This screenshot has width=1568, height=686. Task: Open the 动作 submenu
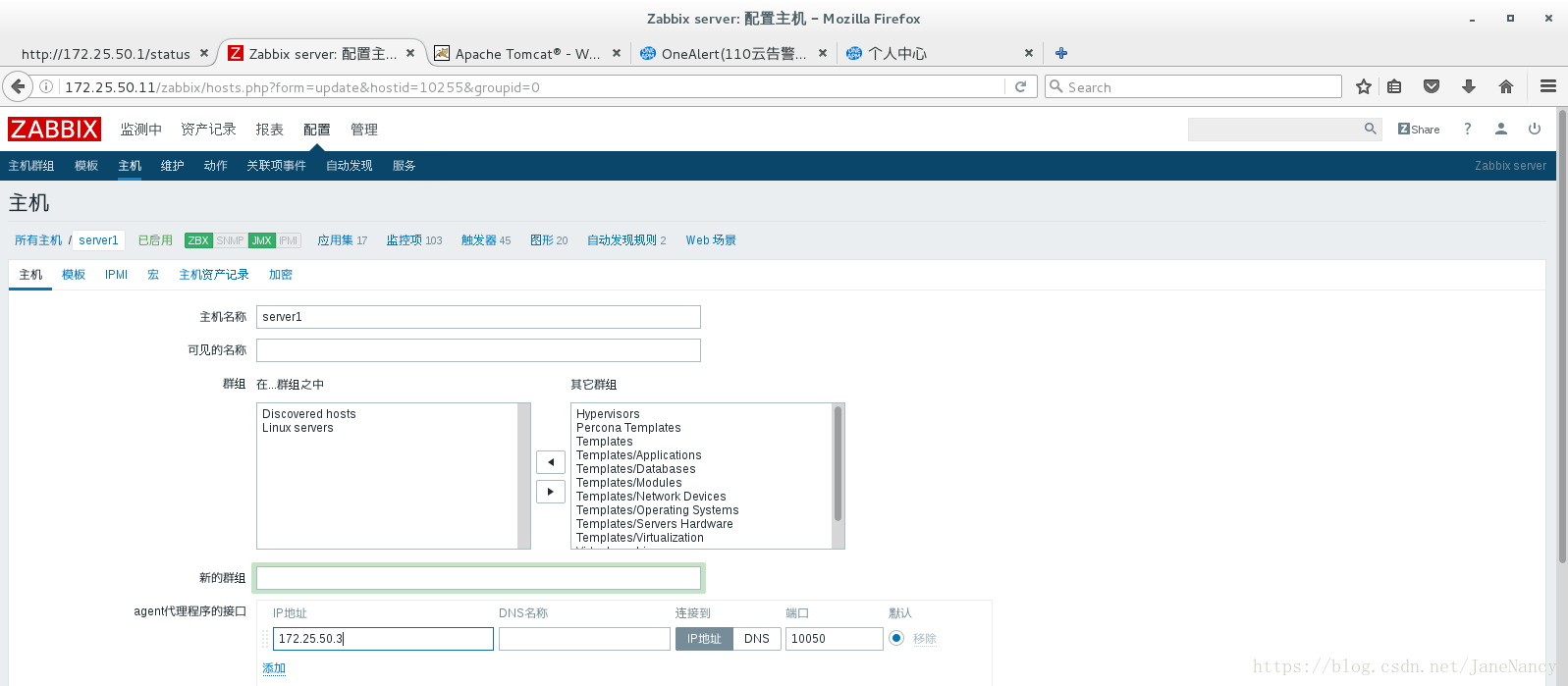(x=216, y=166)
